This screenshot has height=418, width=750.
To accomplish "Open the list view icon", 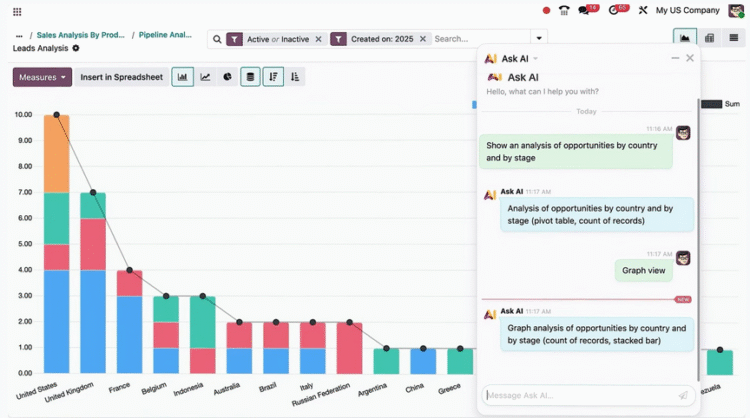I will tap(734, 38).
